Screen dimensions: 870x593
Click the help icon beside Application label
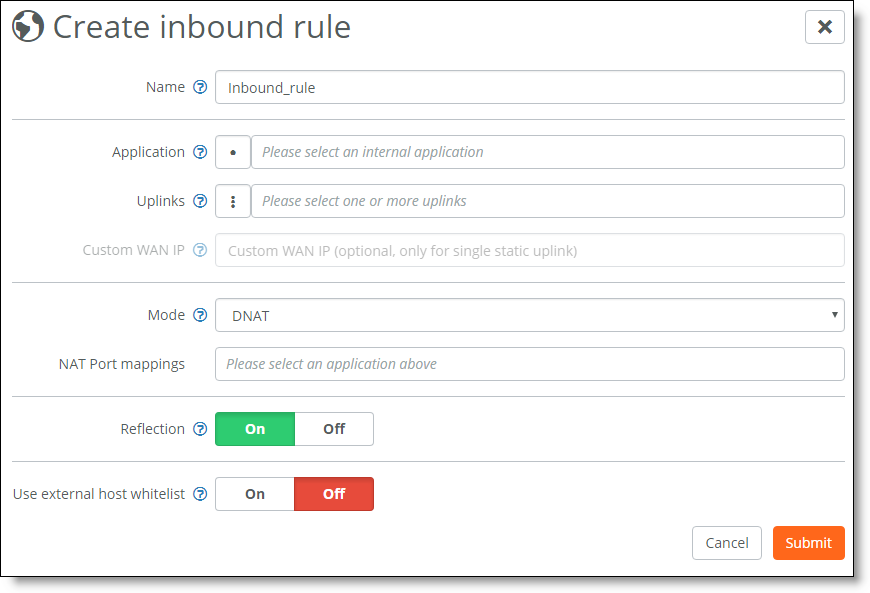tap(200, 152)
